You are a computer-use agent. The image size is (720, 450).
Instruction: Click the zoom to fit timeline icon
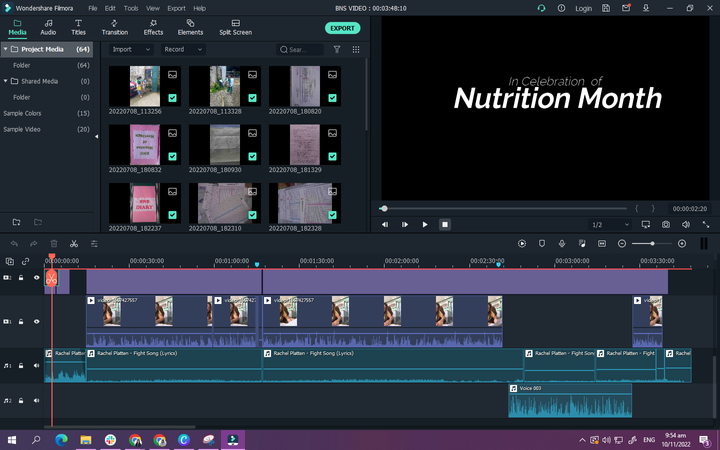(602, 243)
